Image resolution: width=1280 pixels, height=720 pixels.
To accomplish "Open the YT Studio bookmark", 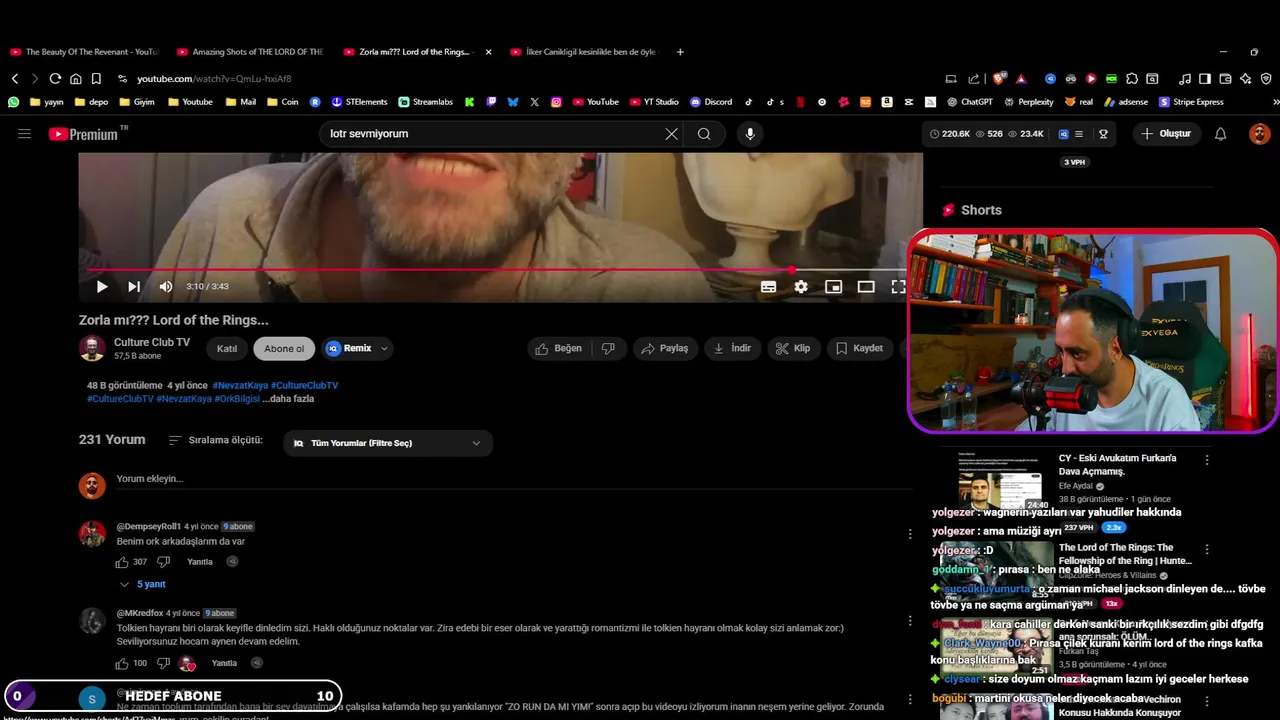I will [654, 102].
